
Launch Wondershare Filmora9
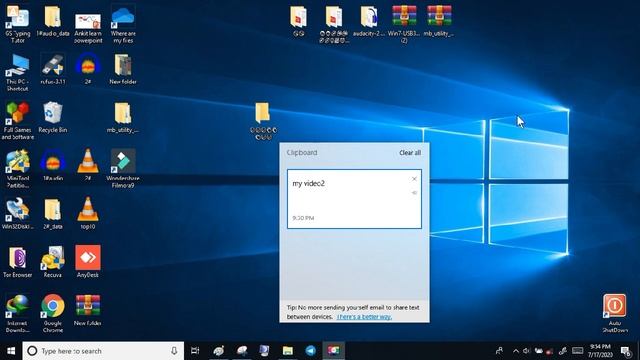click(x=123, y=169)
